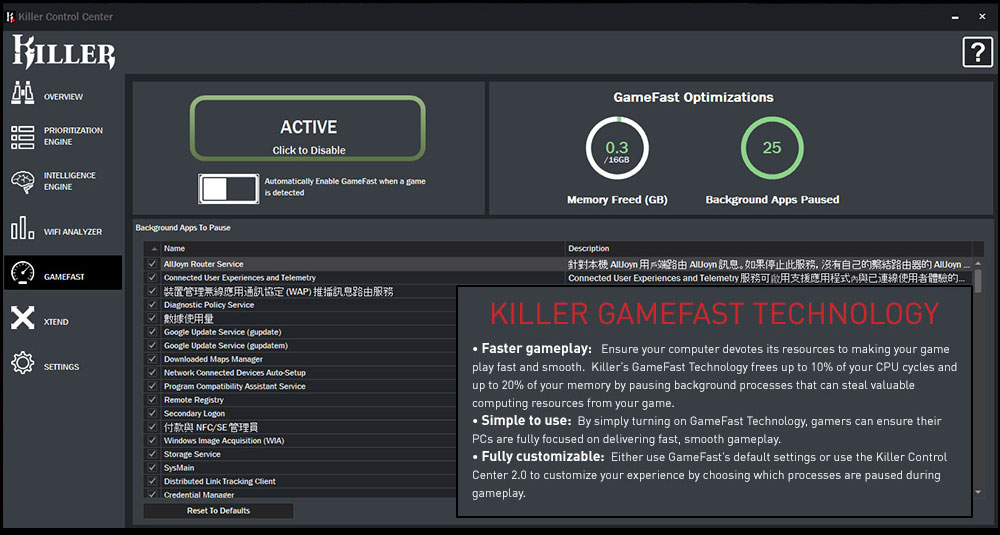Uncheck Downloaded Maps Manager checkbox
This screenshot has width=1000, height=535.
point(152,358)
